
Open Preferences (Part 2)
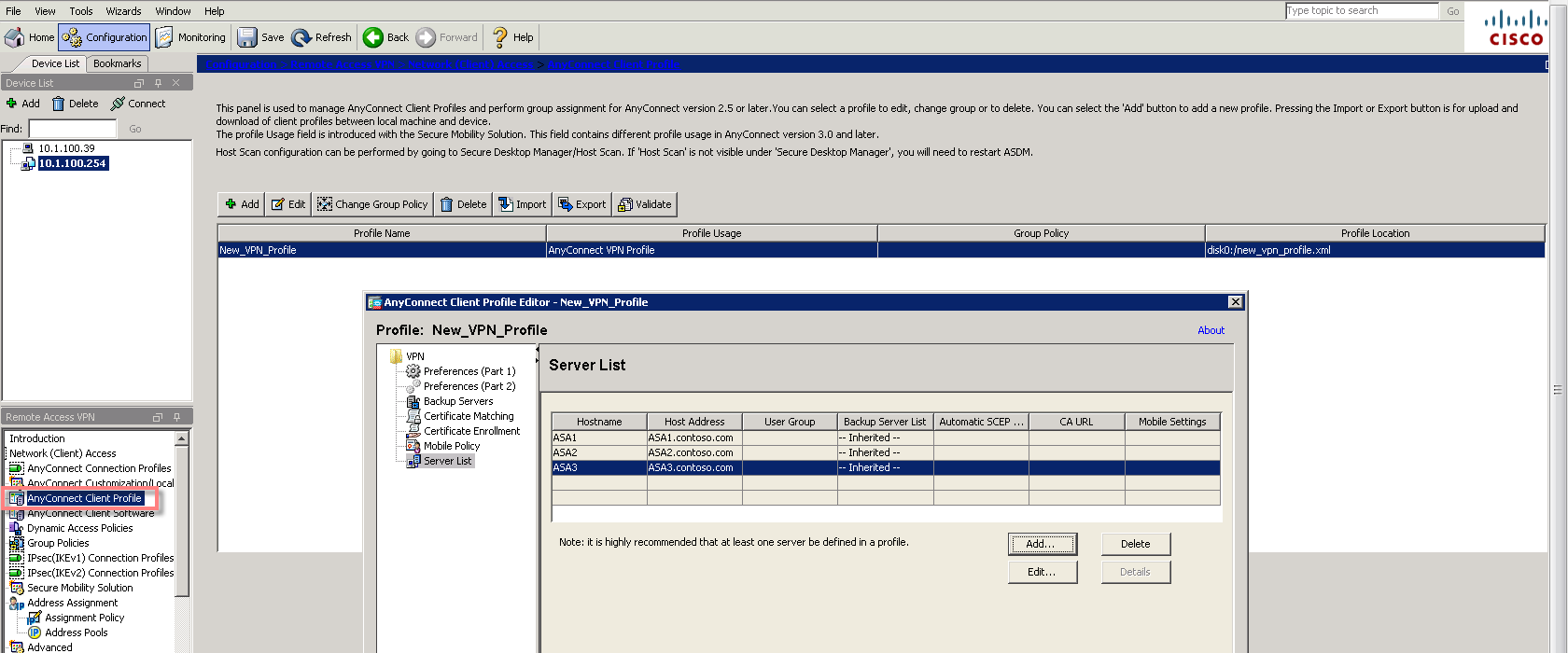[469, 386]
